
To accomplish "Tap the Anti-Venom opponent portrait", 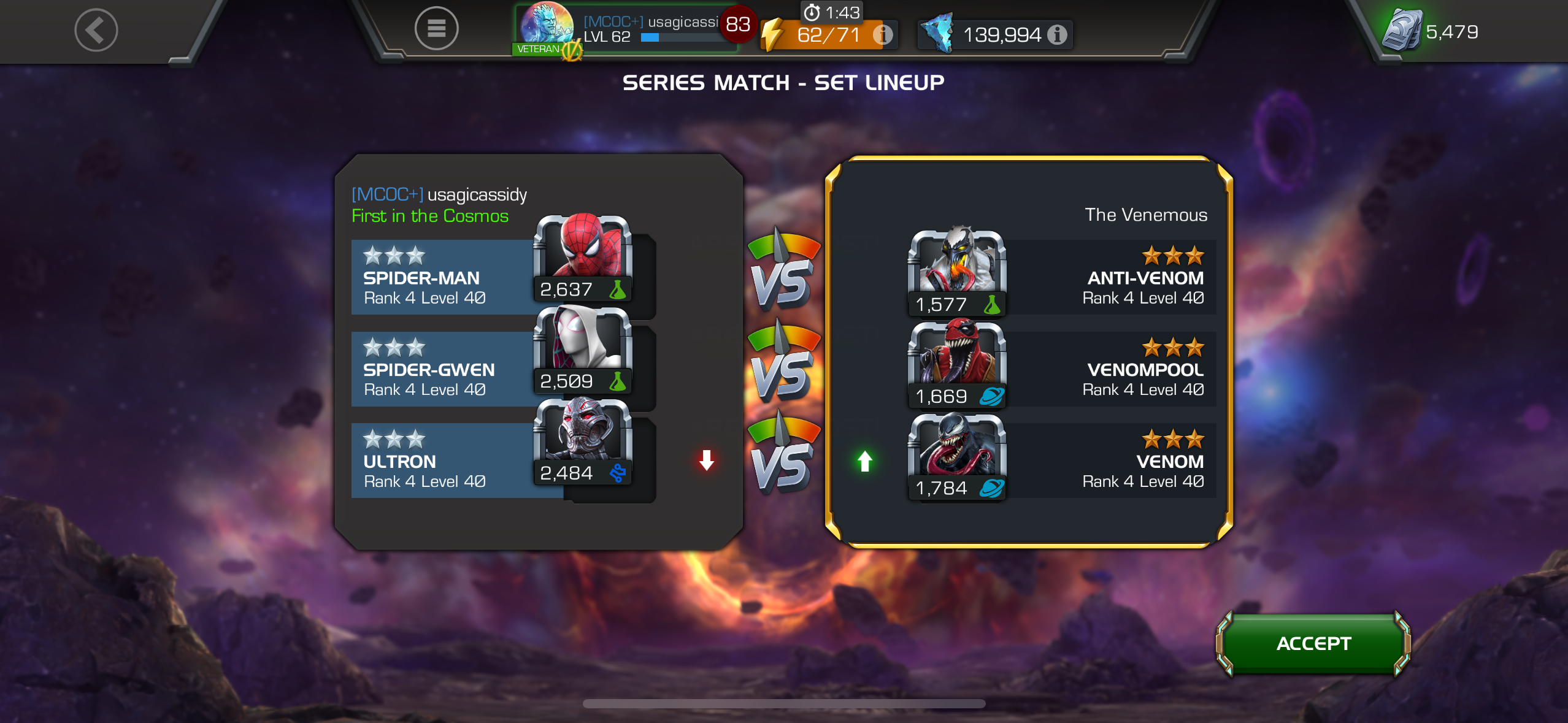I will 957,272.
